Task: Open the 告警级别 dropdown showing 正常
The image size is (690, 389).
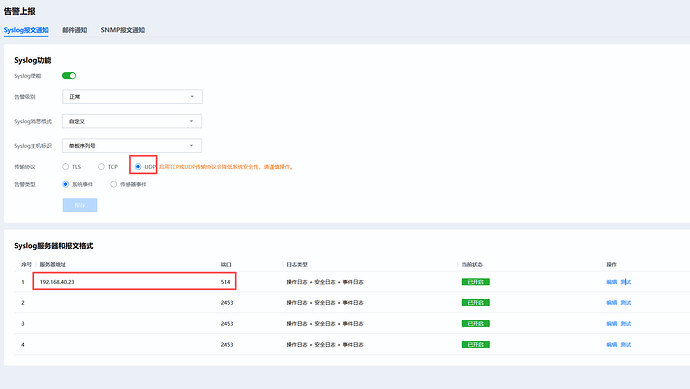Action: pyautogui.click(x=132, y=97)
